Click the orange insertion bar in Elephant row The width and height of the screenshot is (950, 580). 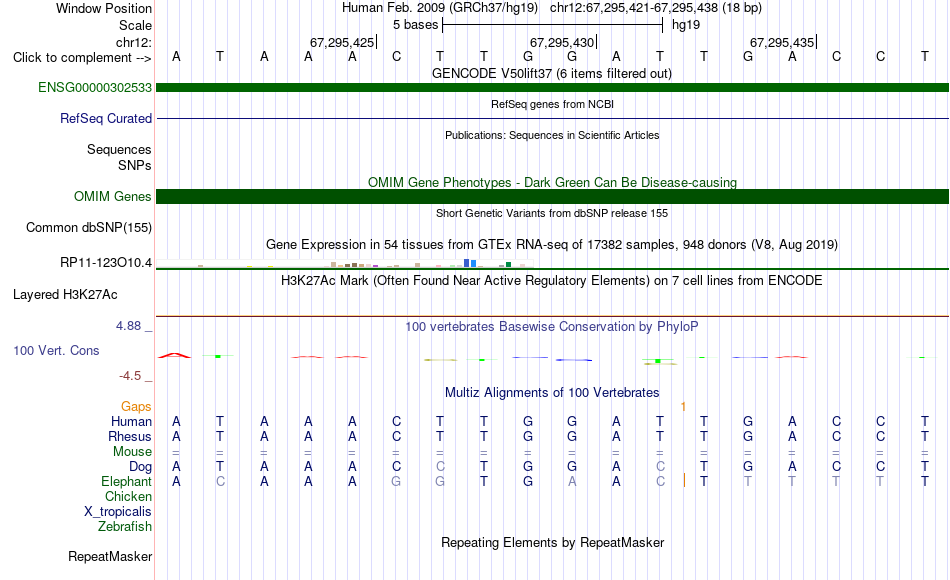684,481
